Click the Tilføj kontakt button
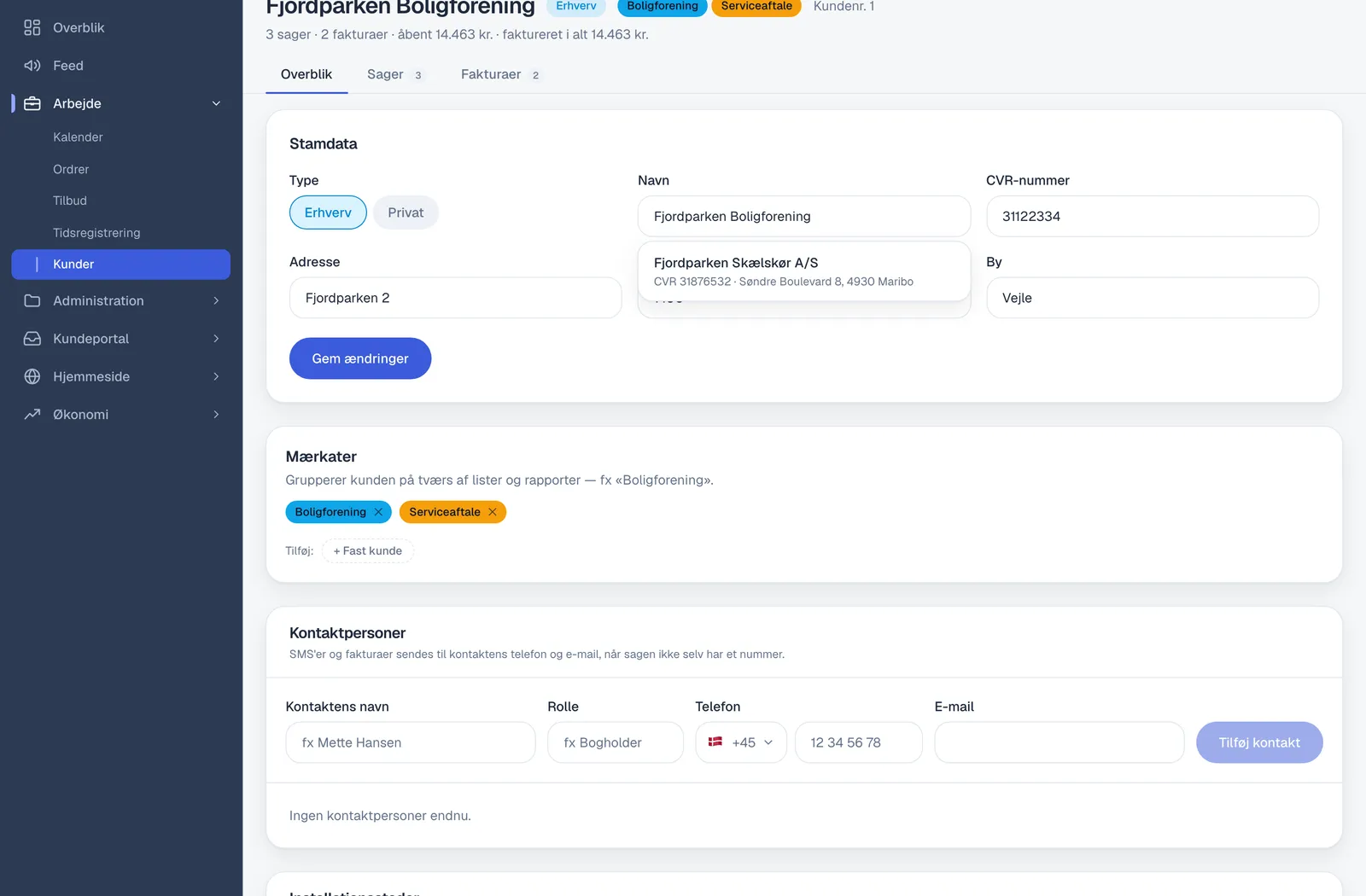1366x896 pixels. [1259, 742]
